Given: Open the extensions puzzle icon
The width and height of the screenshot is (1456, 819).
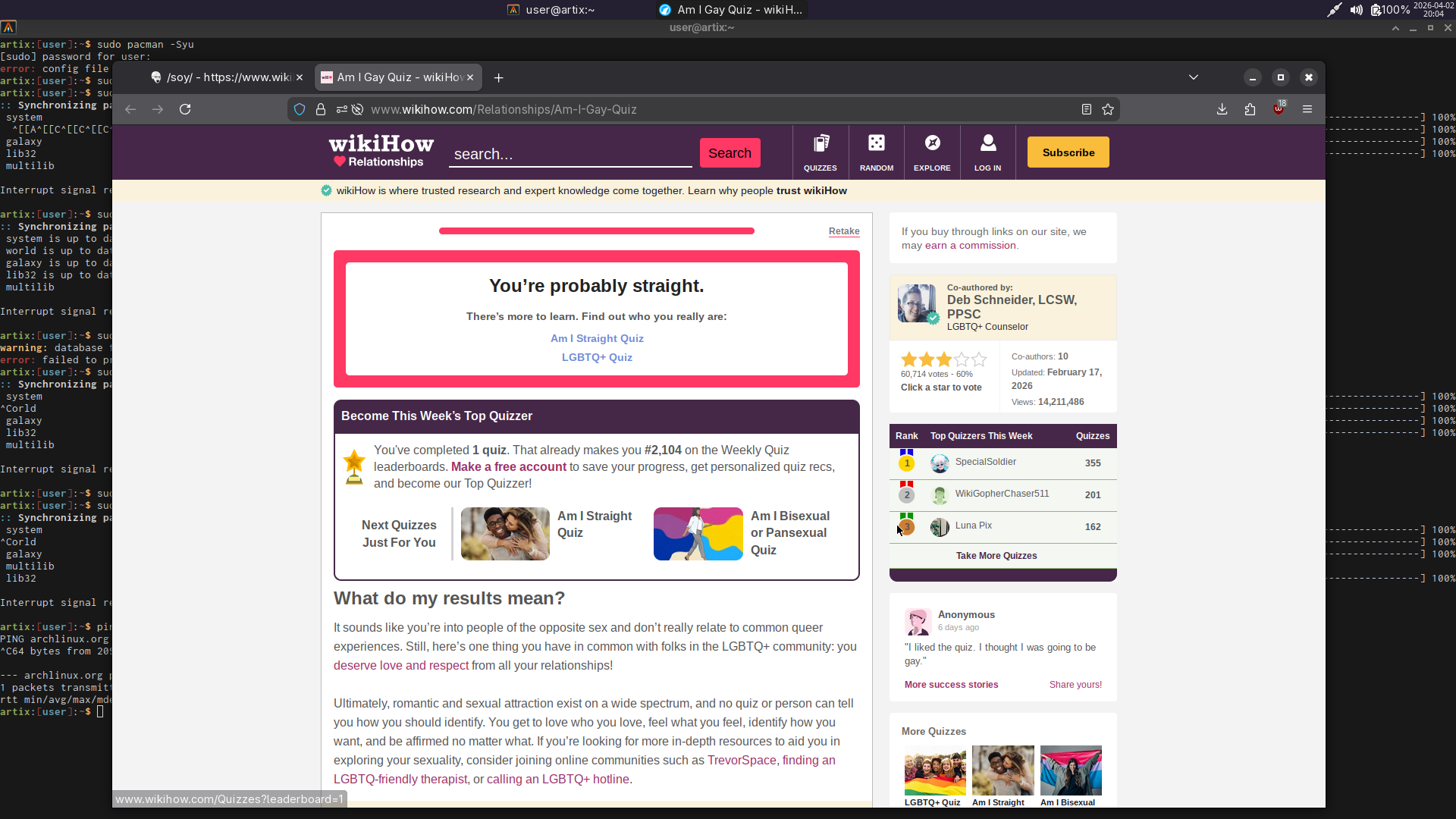Looking at the screenshot, I should 1250,109.
